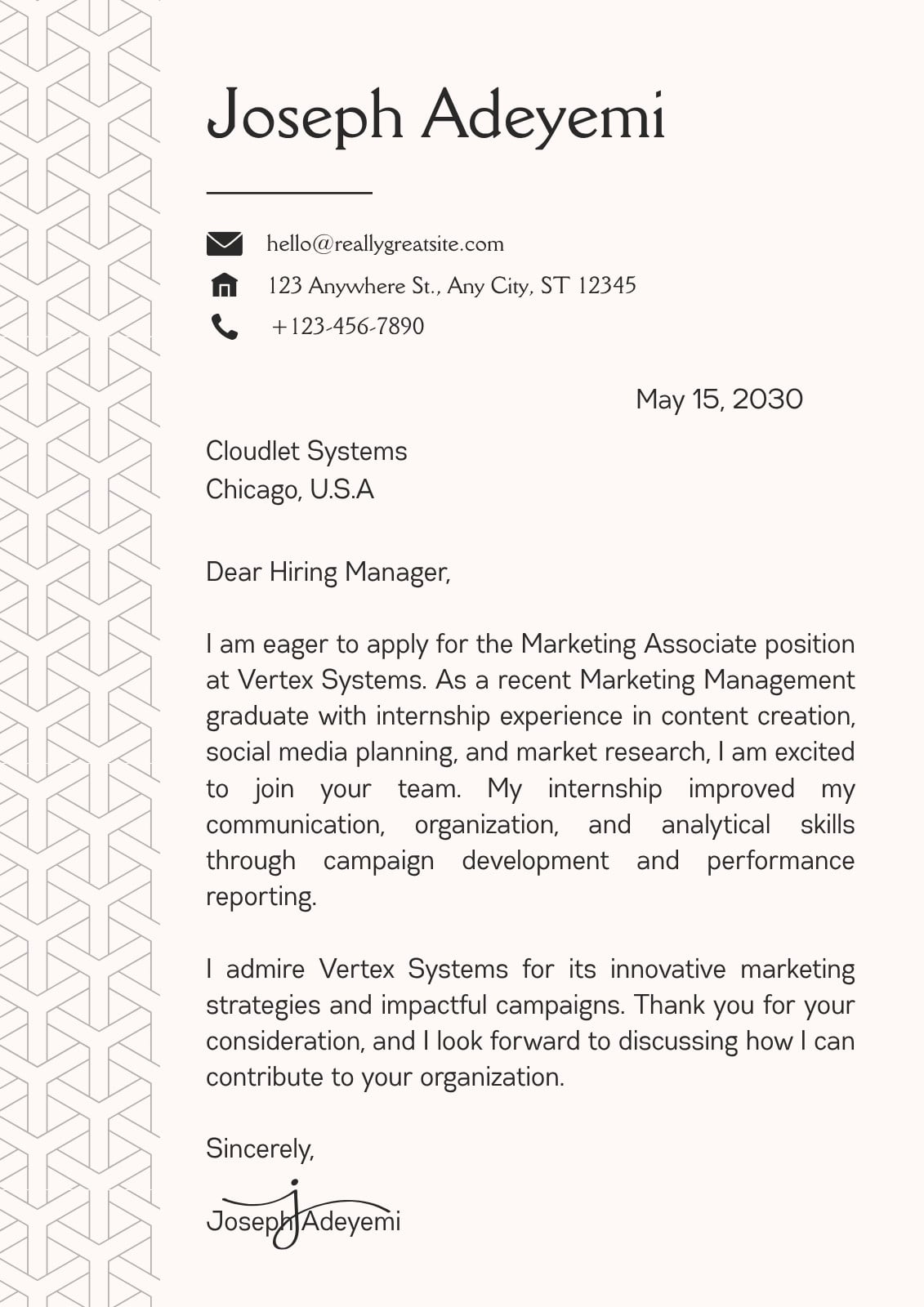Viewport: 924px width, 1307px height.
Task: Click the May 15, 2030 date
Action: [x=719, y=399]
